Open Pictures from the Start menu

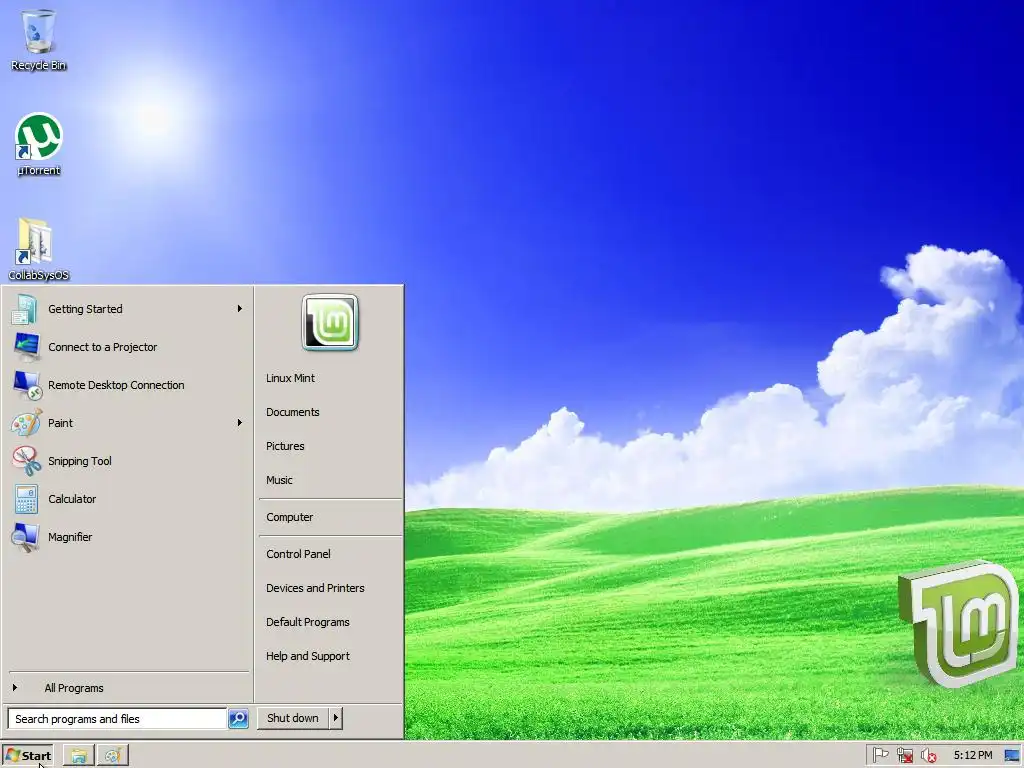(285, 446)
